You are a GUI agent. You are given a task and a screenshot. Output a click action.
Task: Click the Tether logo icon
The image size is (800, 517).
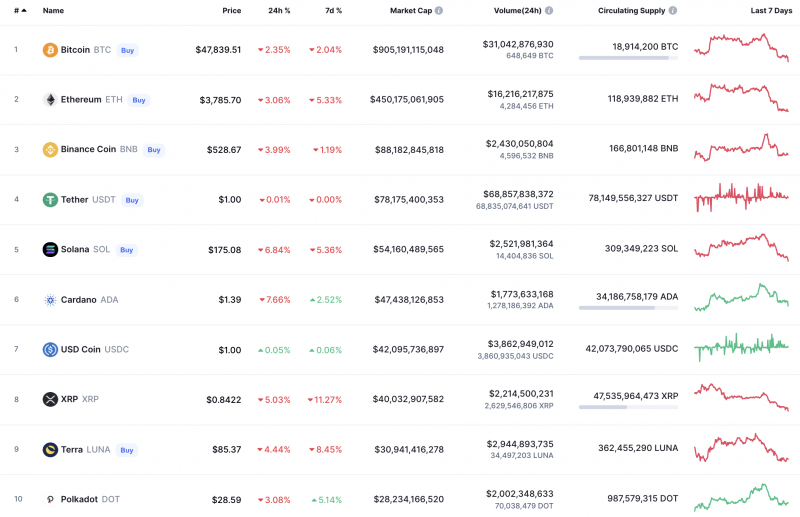(50, 200)
